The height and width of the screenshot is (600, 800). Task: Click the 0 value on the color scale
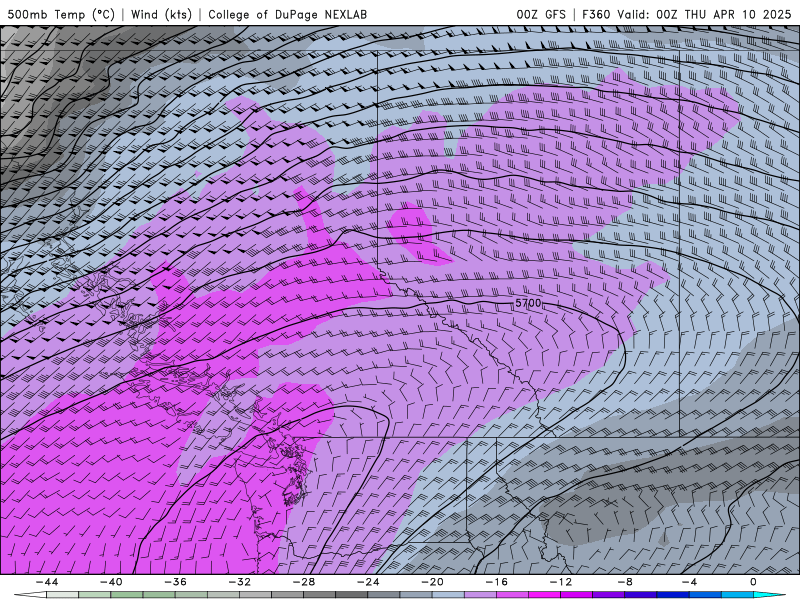(x=754, y=582)
